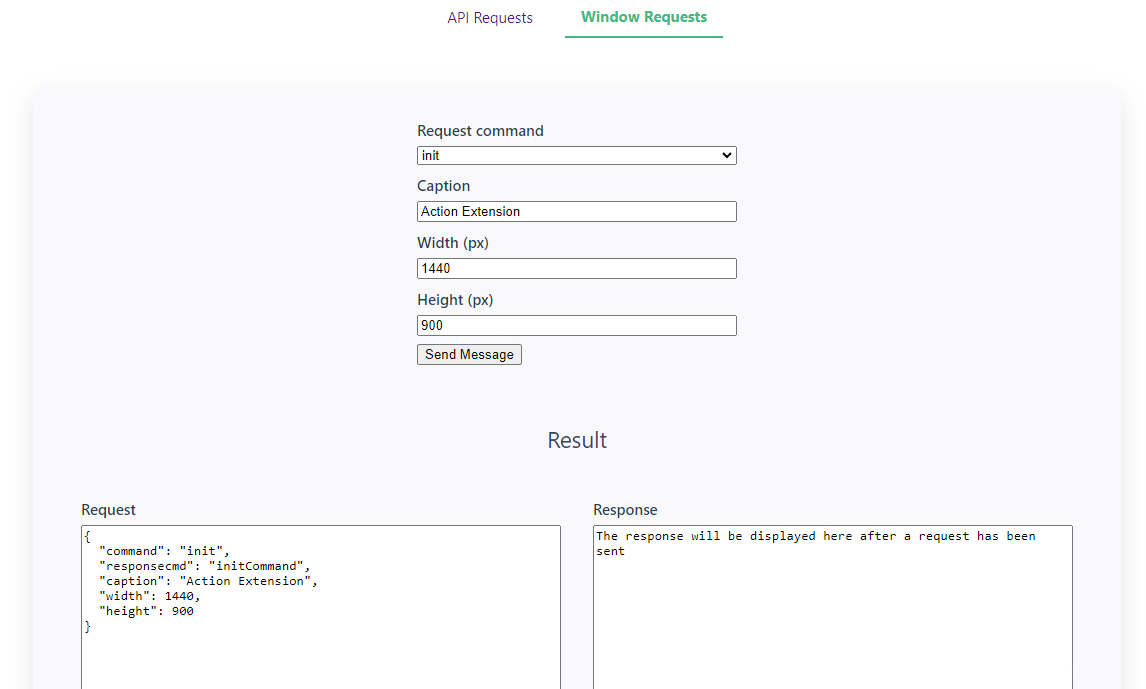The height and width of the screenshot is (689, 1146).
Task: Open the Request command dropdown
Action: click(x=576, y=156)
